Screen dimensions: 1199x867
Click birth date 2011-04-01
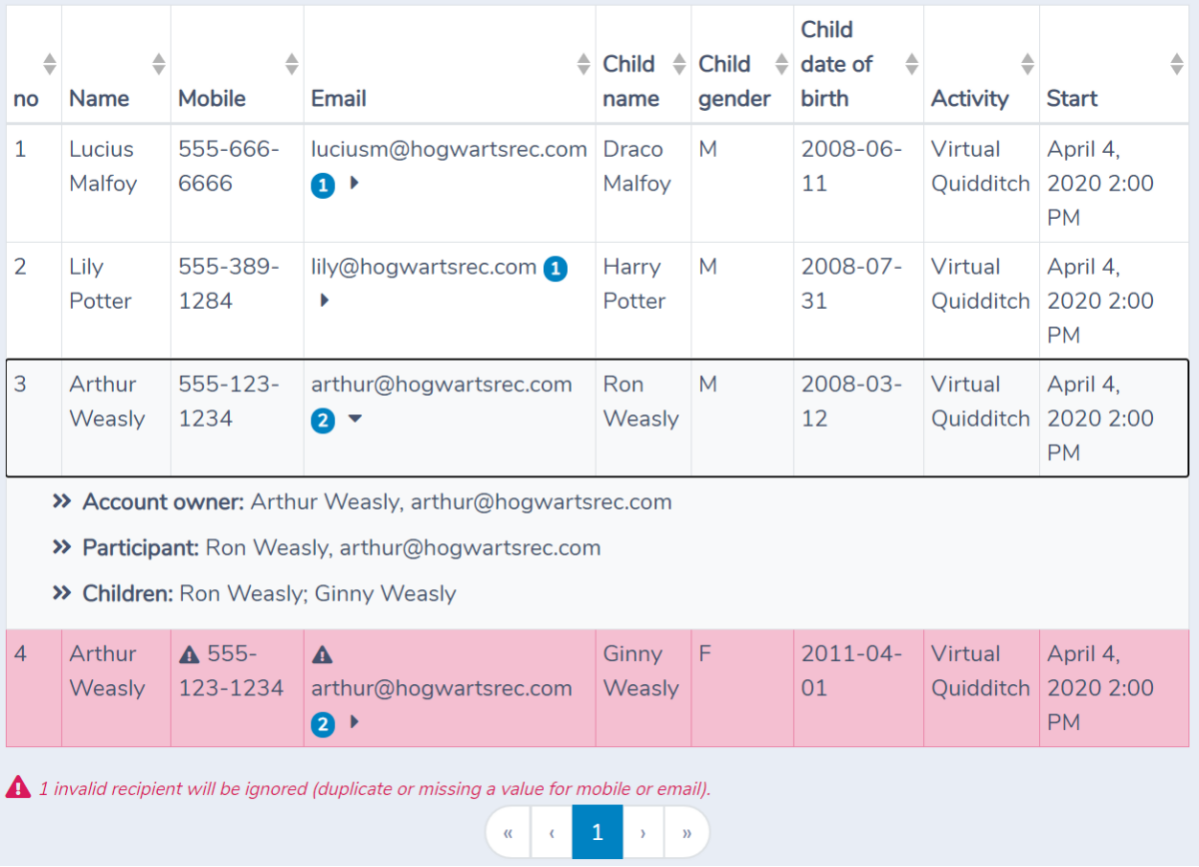(851, 671)
